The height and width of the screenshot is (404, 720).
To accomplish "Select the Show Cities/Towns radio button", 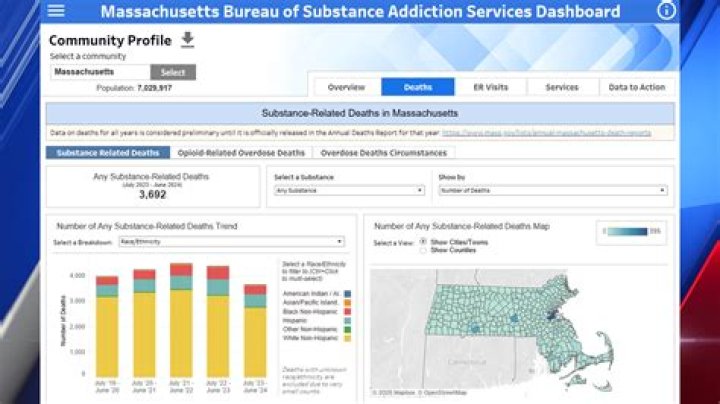I will (423, 241).
